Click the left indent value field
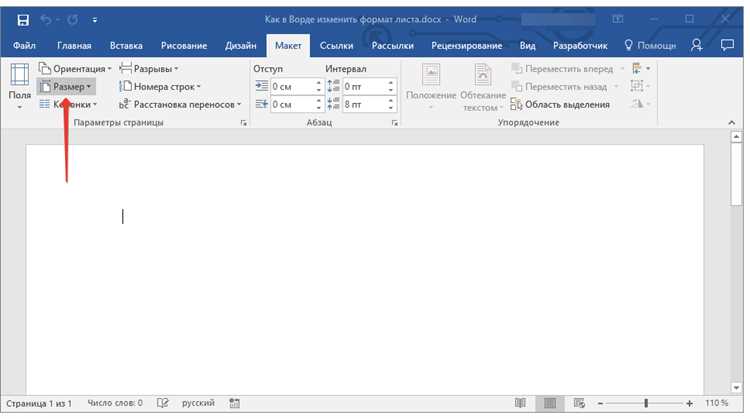Viewport: 750px width, 419px height. pyautogui.click(x=292, y=87)
